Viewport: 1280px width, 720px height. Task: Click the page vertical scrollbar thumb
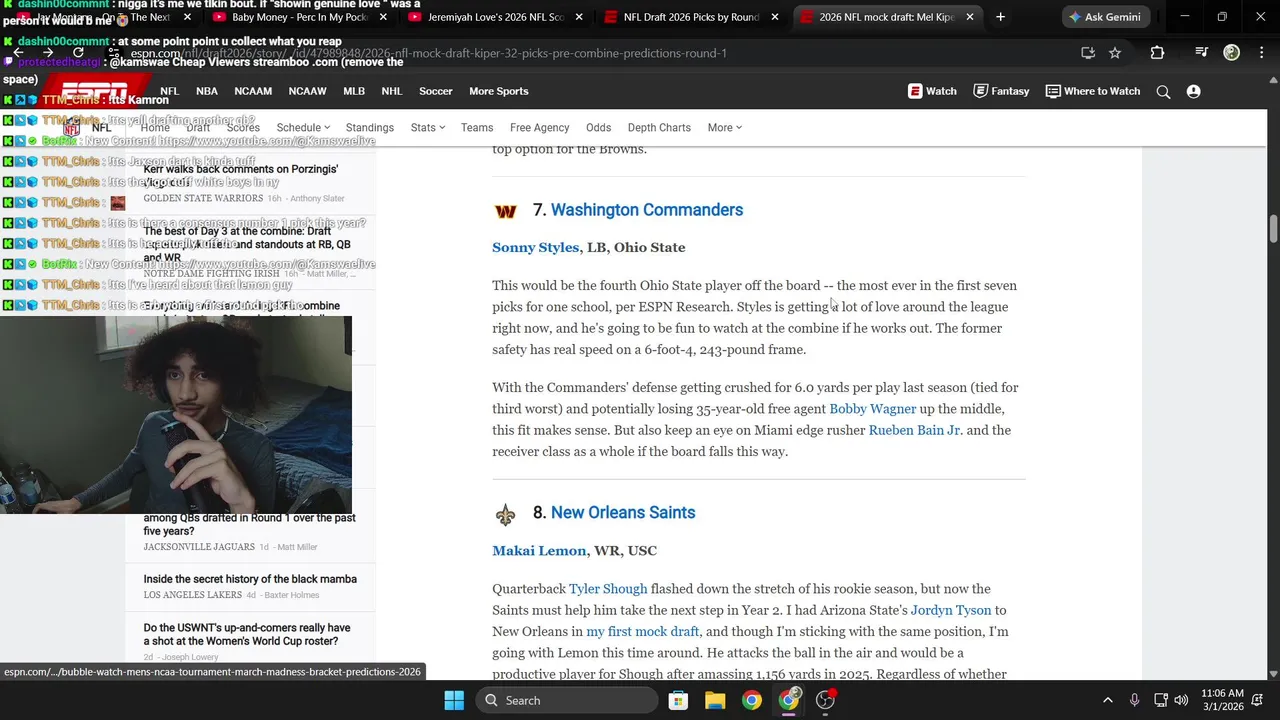click(1273, 228)
